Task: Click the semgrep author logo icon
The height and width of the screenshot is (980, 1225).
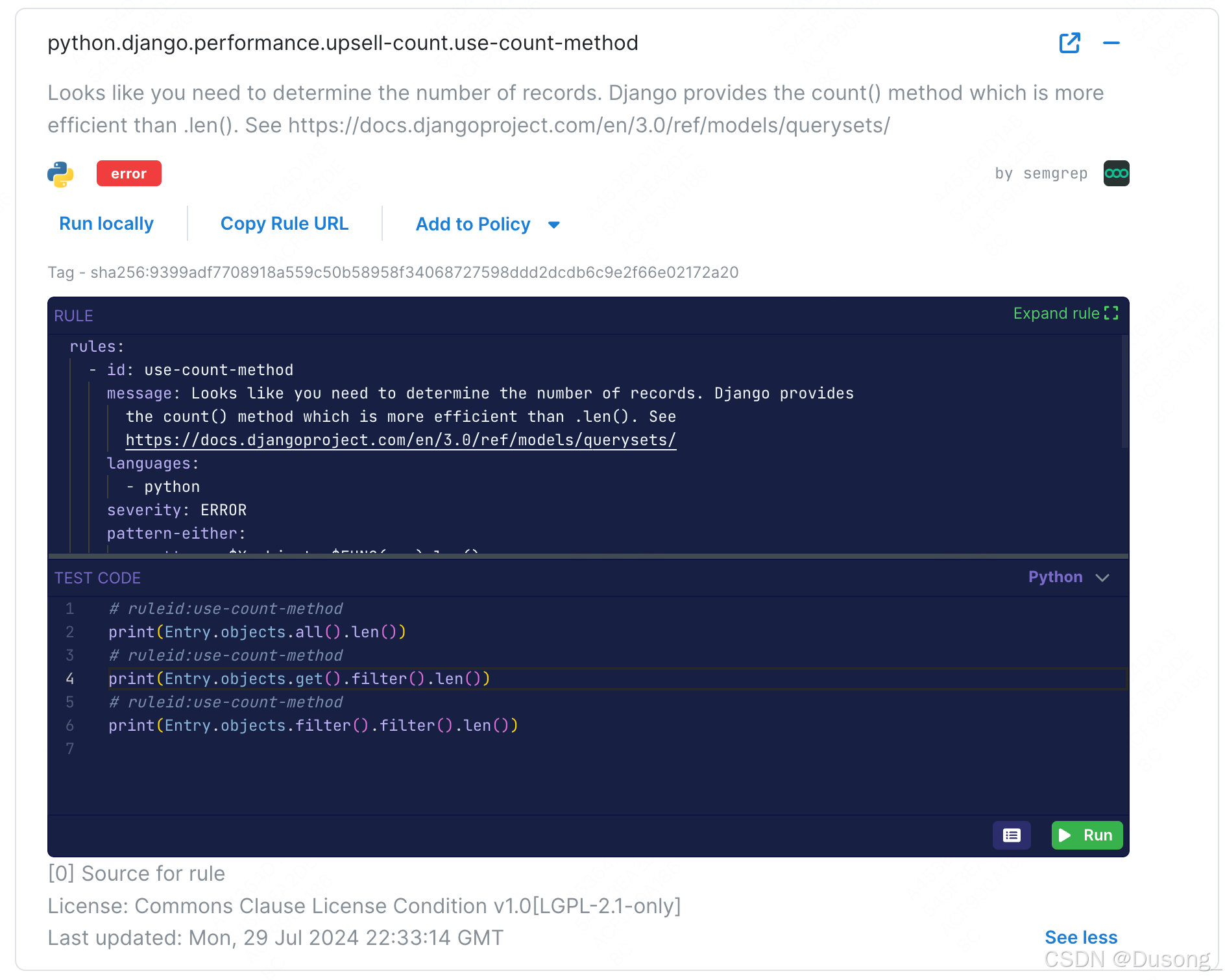Action: point(1116,173)
